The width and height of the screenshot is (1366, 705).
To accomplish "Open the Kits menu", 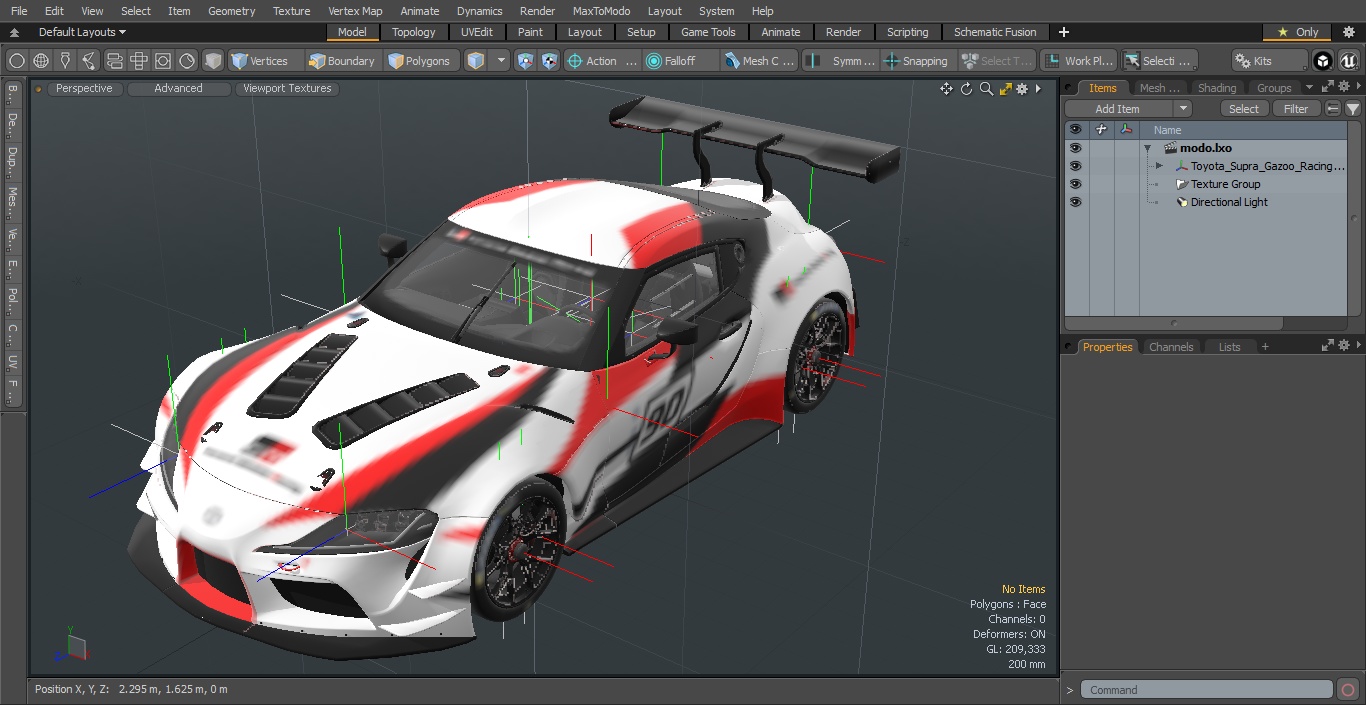I will pyautogui.click(x=1269, y=61).
